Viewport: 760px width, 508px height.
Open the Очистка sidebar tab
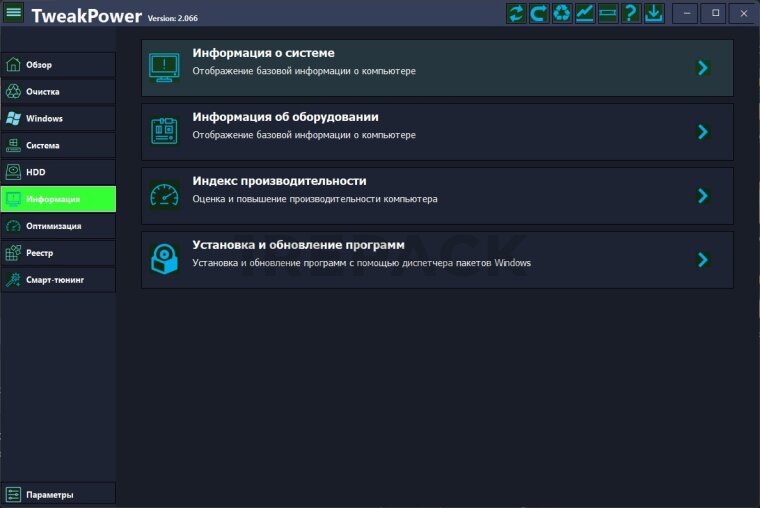point(58,92)
